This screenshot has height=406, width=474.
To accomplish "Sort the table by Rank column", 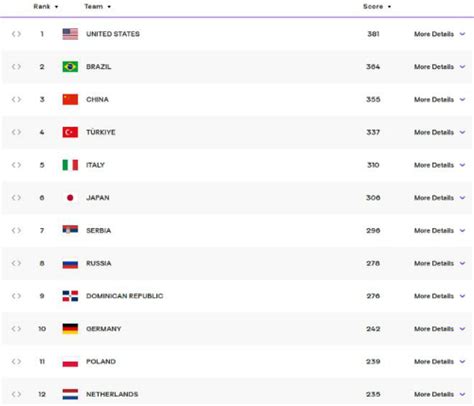I will point(46,6).
